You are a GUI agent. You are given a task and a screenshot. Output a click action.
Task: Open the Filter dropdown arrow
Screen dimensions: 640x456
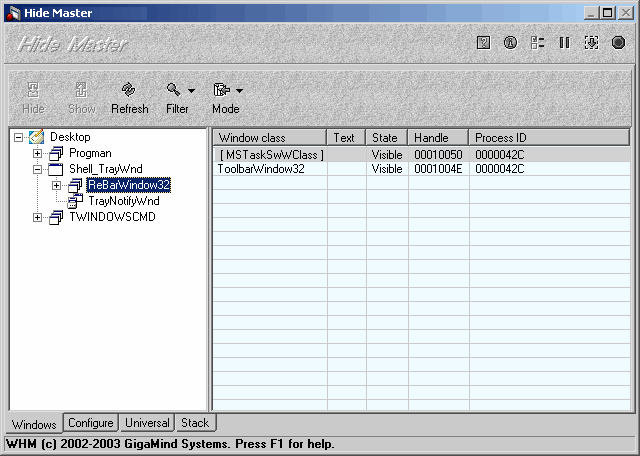(x=191, y=91)
